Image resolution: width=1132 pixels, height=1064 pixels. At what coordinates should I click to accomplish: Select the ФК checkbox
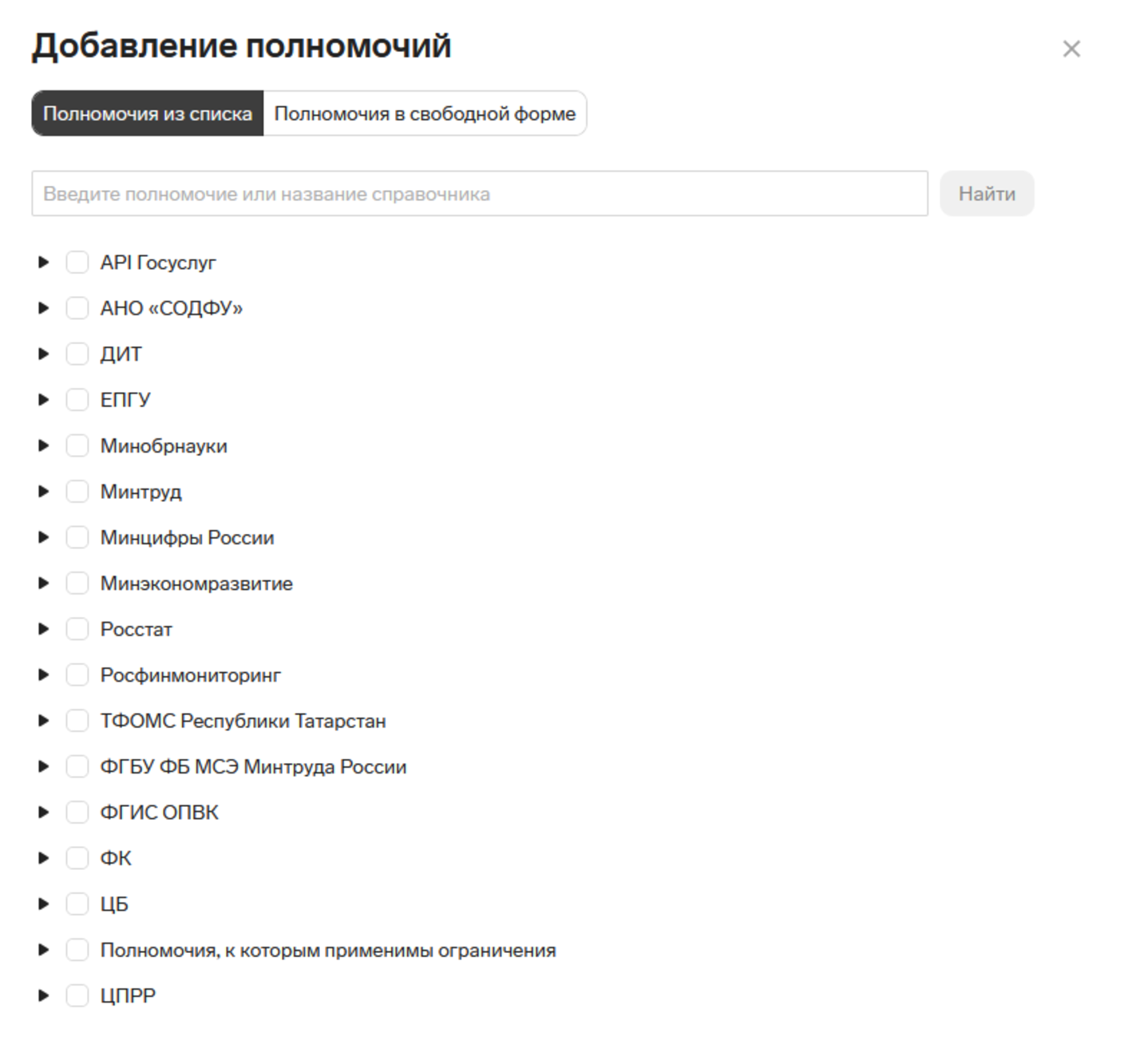coord(77,858)
